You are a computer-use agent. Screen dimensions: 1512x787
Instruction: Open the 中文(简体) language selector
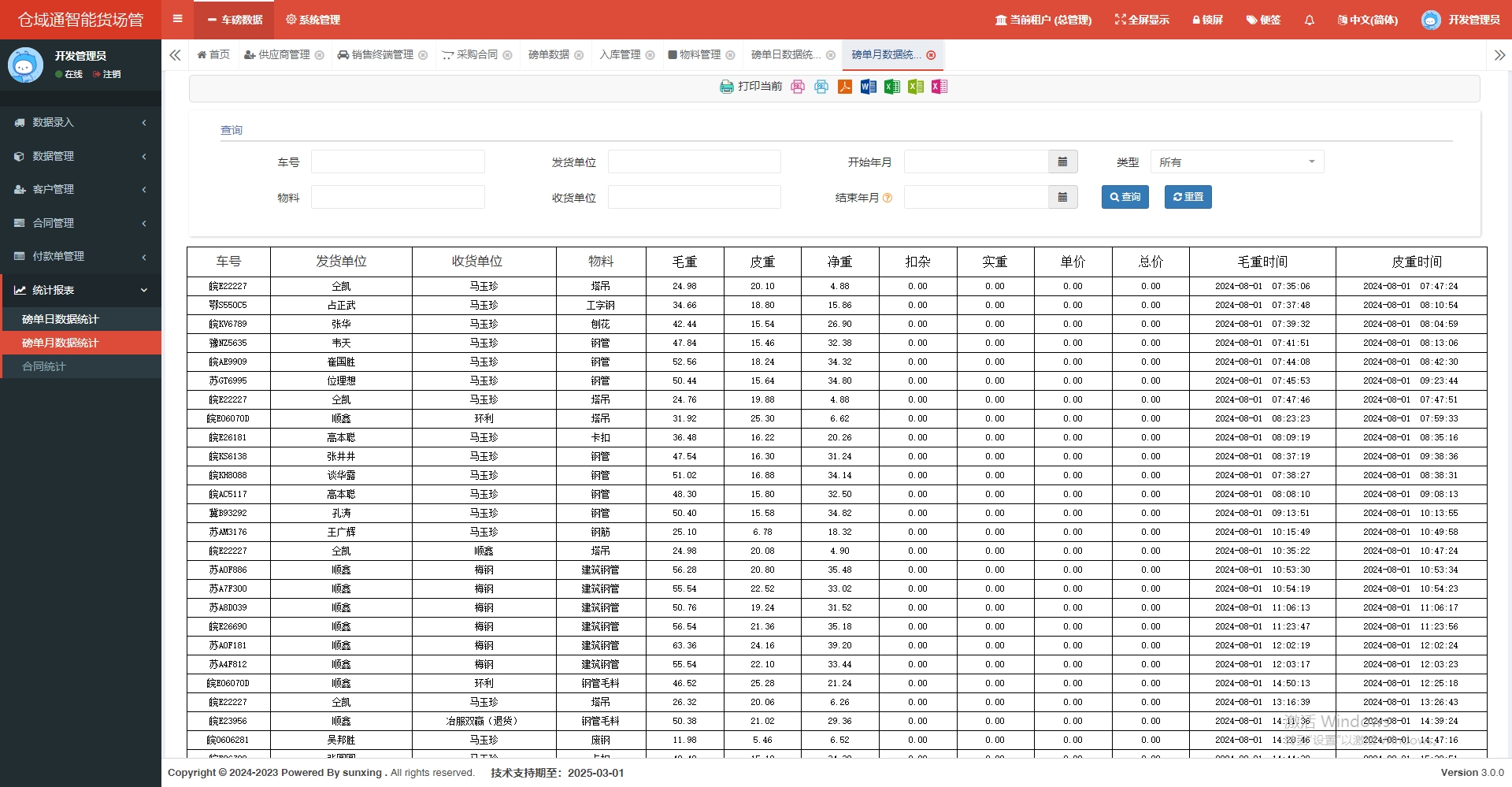click(1367, 20)
